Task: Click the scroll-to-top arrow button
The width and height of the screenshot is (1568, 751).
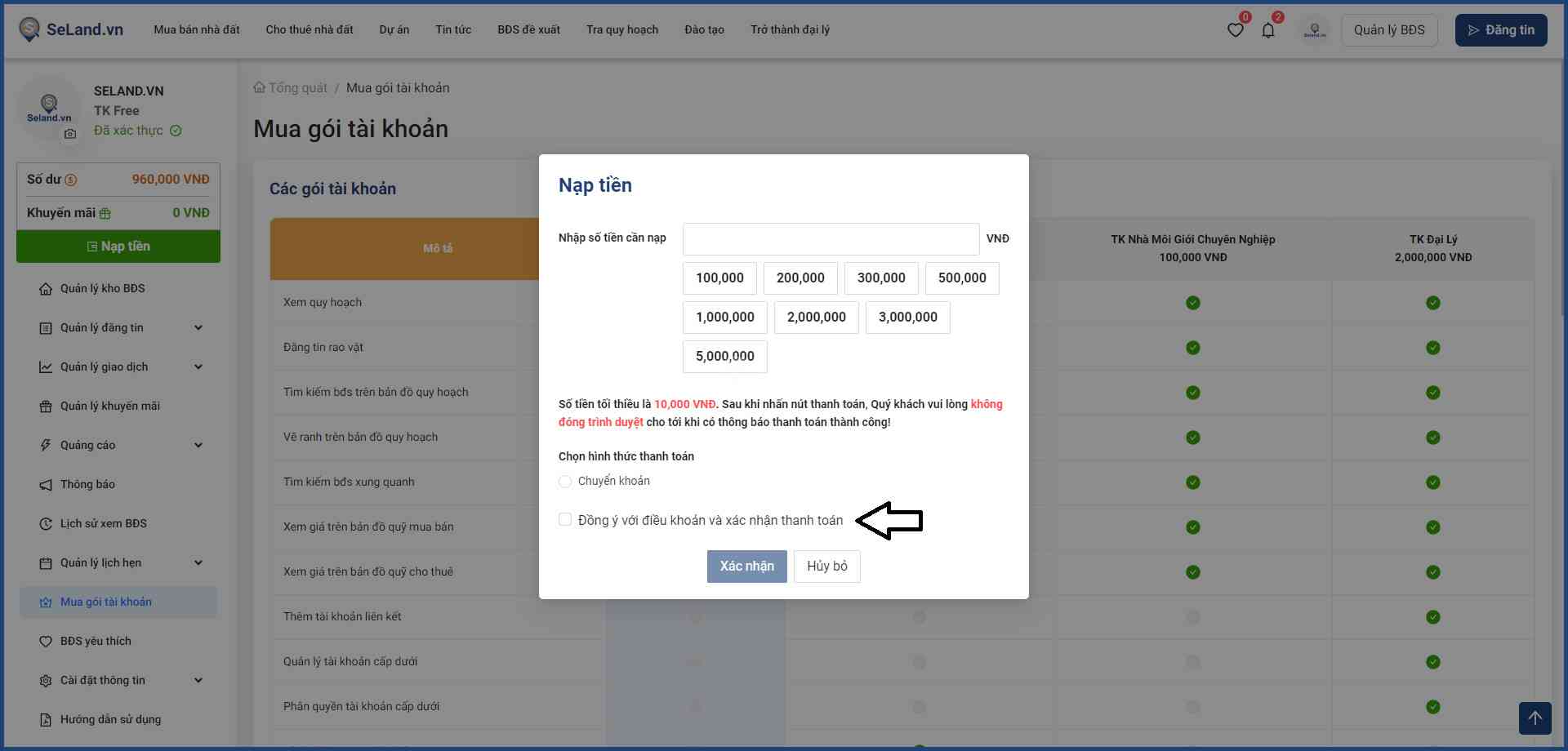Action: click(1535, 718)
